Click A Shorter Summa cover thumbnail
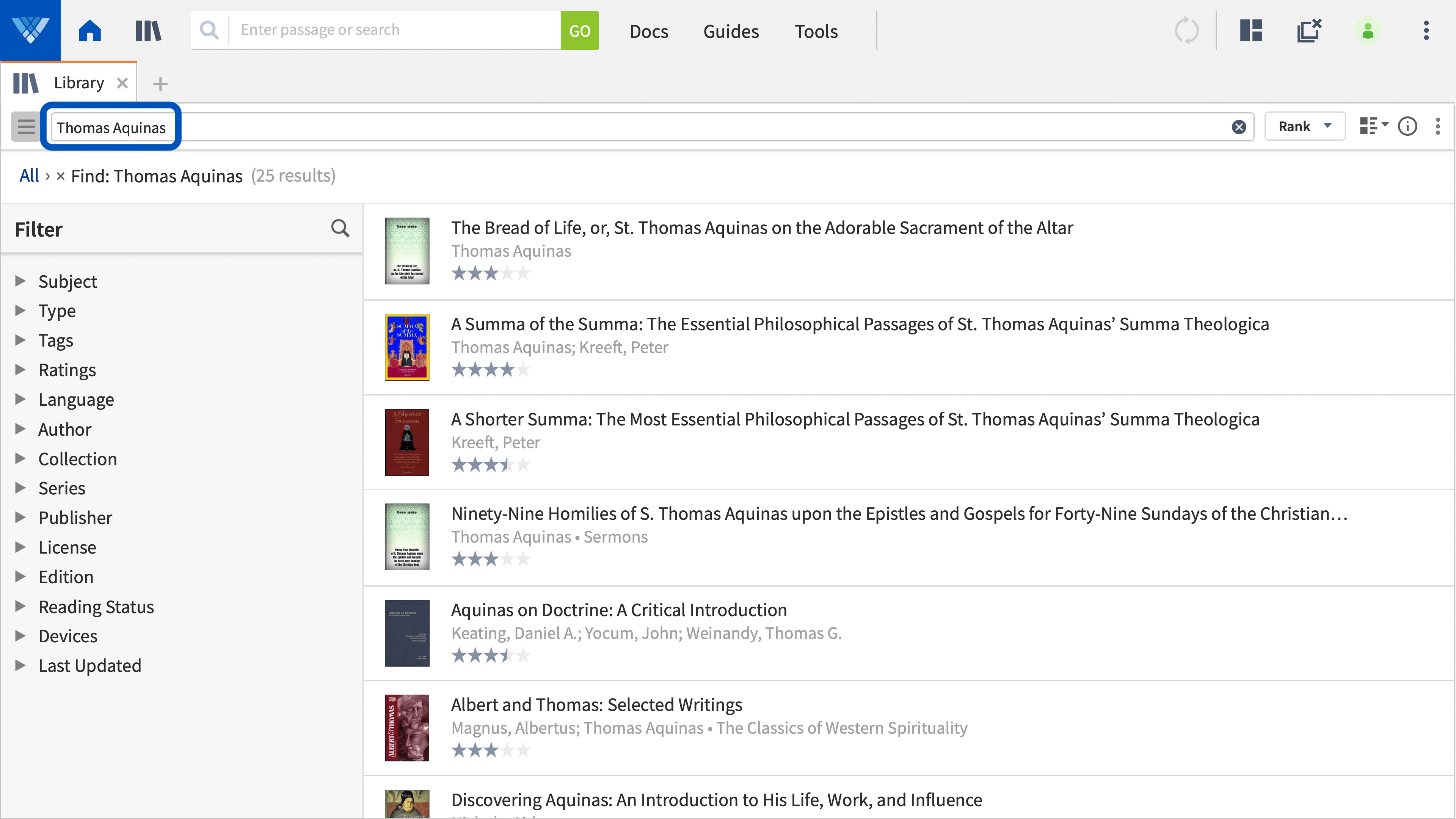This screenshot has height=819, width=1456. (x=407, y=442)
